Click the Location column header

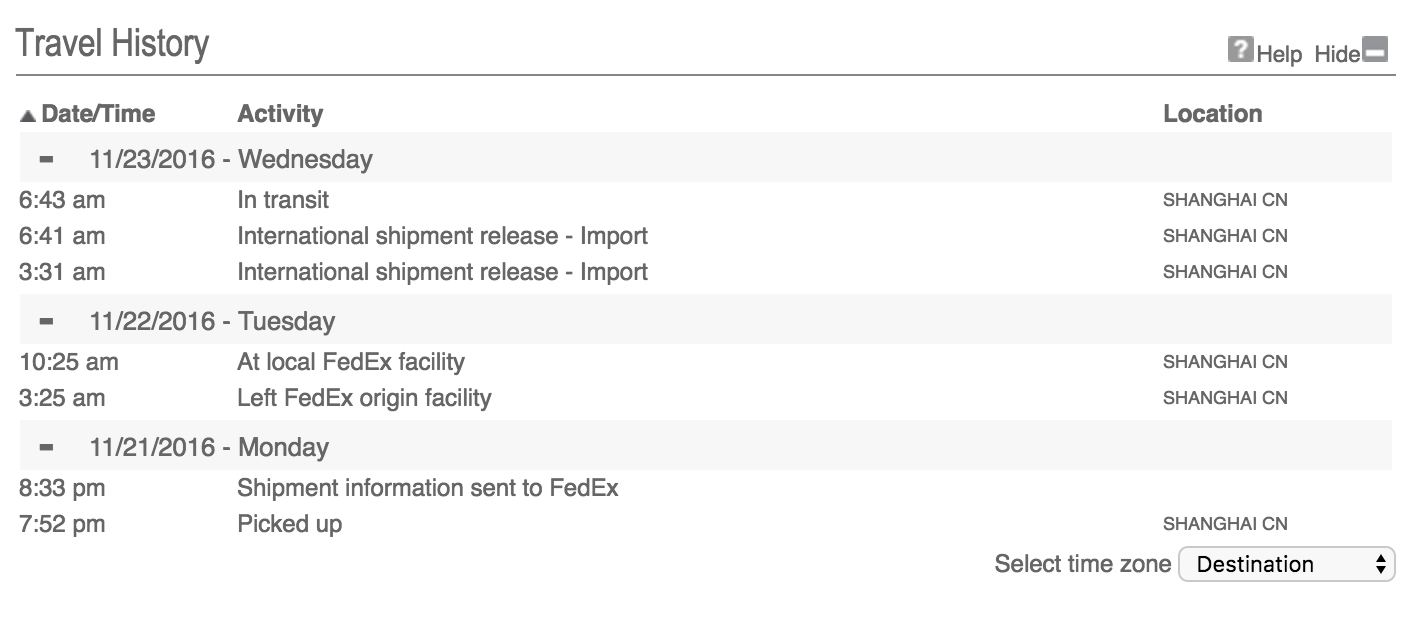coord(1212,114)
